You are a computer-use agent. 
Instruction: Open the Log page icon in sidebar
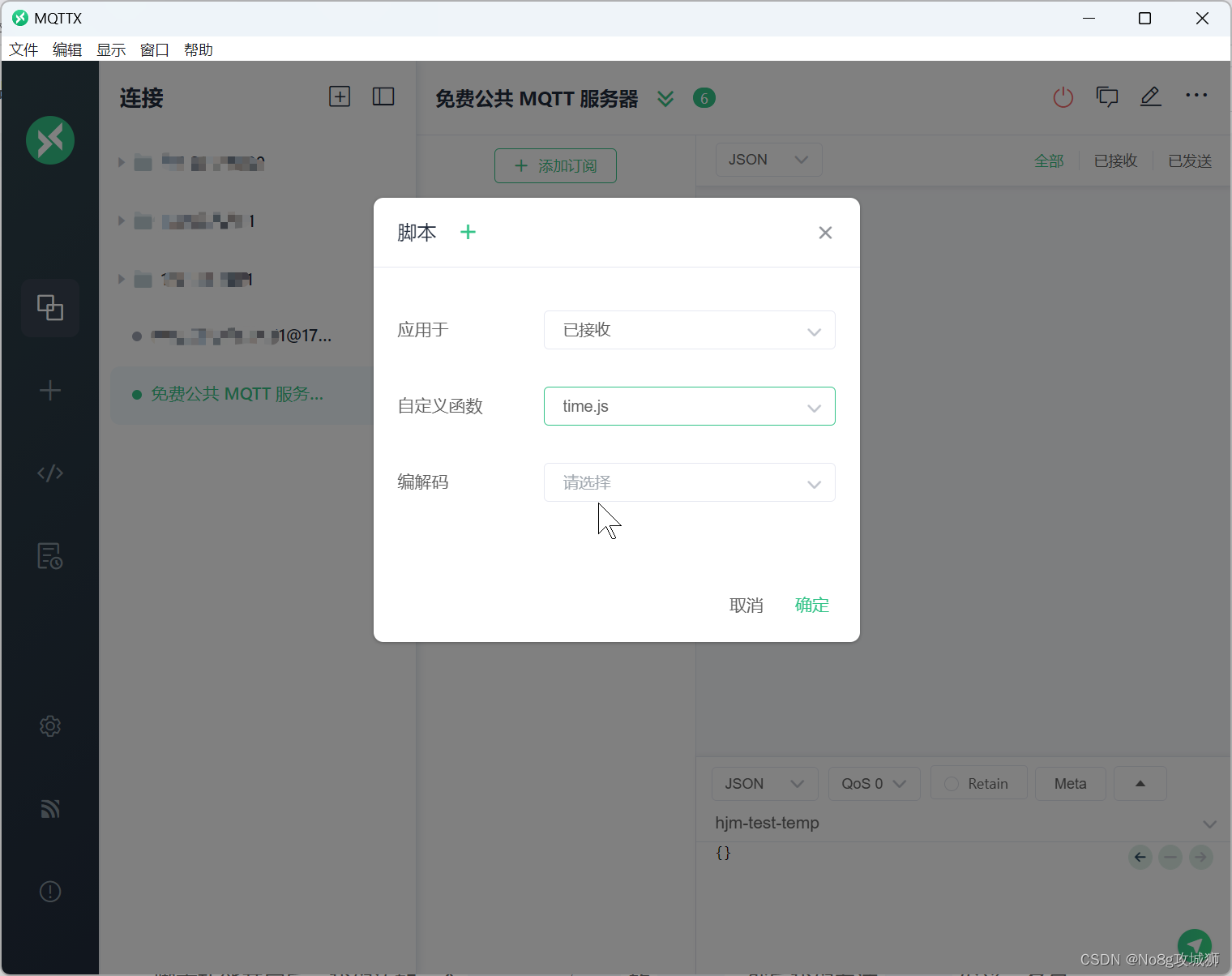[x=50, y=556]
